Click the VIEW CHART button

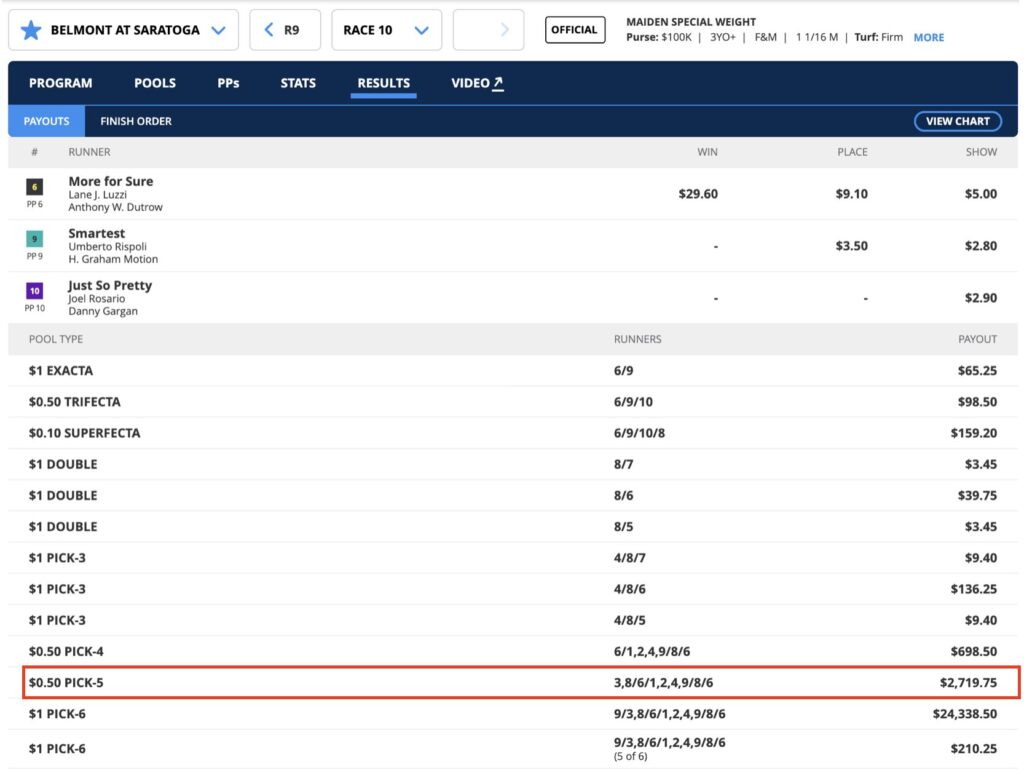(957, 121)
